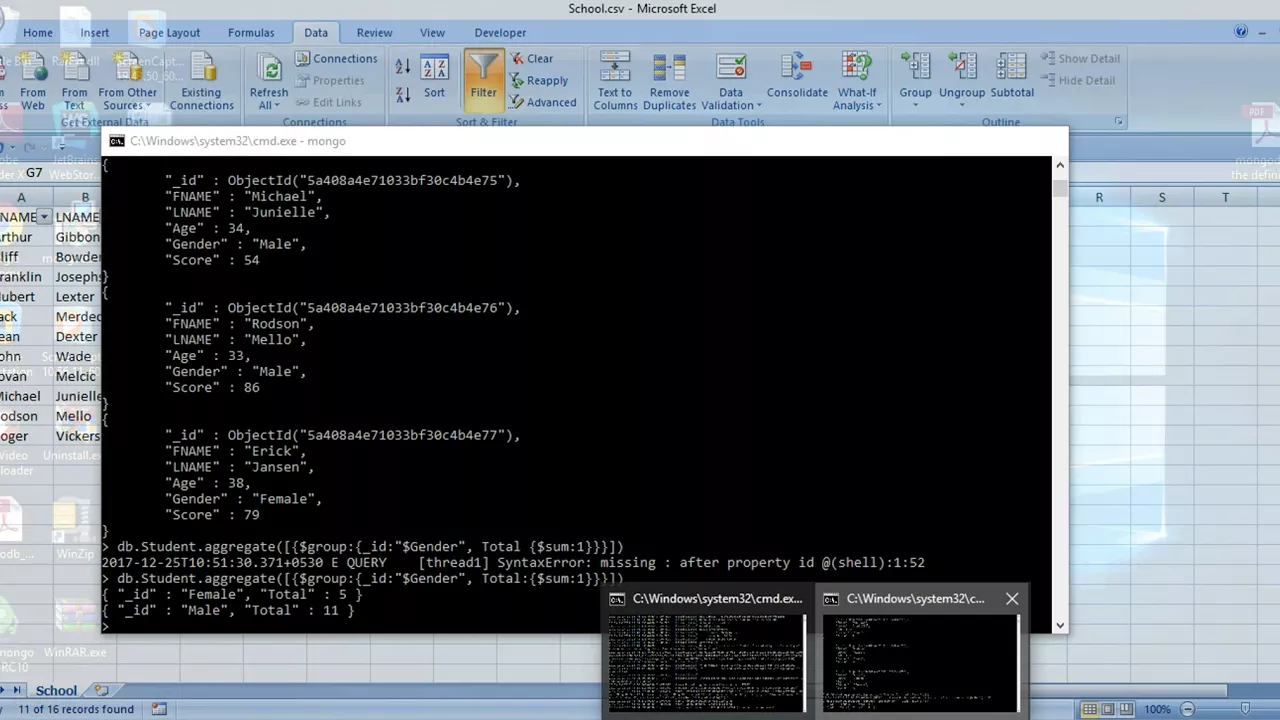Click the cmd window scrollbar up arrow
Image resolution: width=1280 pixels, height=720 pixels.
tap(1060, 166)
